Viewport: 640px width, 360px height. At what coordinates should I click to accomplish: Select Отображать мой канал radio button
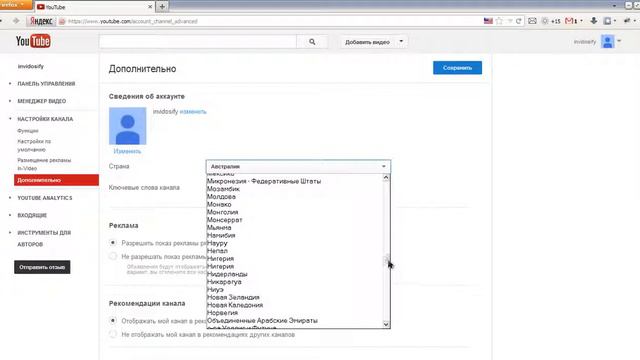pos(113,321)
